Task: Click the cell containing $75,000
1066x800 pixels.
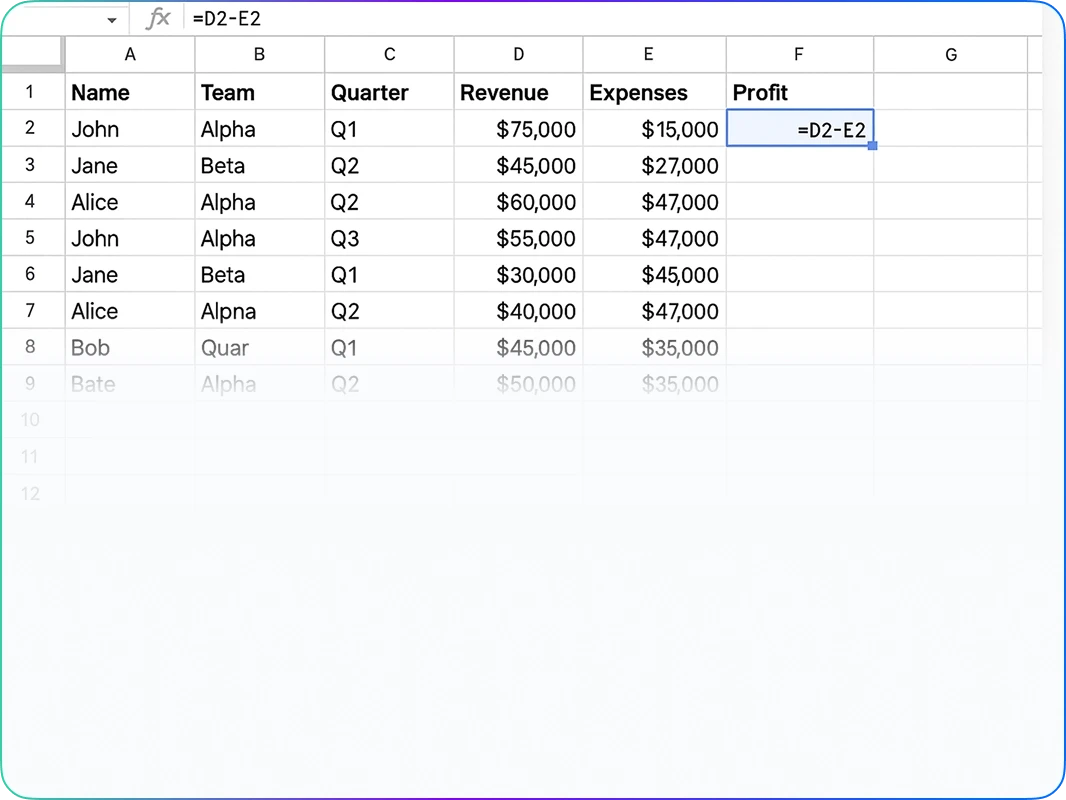Action: [x=518, y=128]
